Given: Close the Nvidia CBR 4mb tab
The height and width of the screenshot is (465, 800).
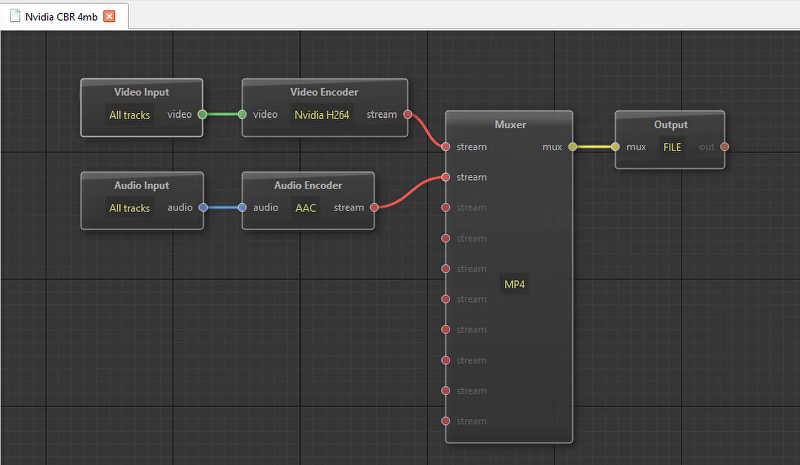Looking at the screenshot, I should click(109, 16).
